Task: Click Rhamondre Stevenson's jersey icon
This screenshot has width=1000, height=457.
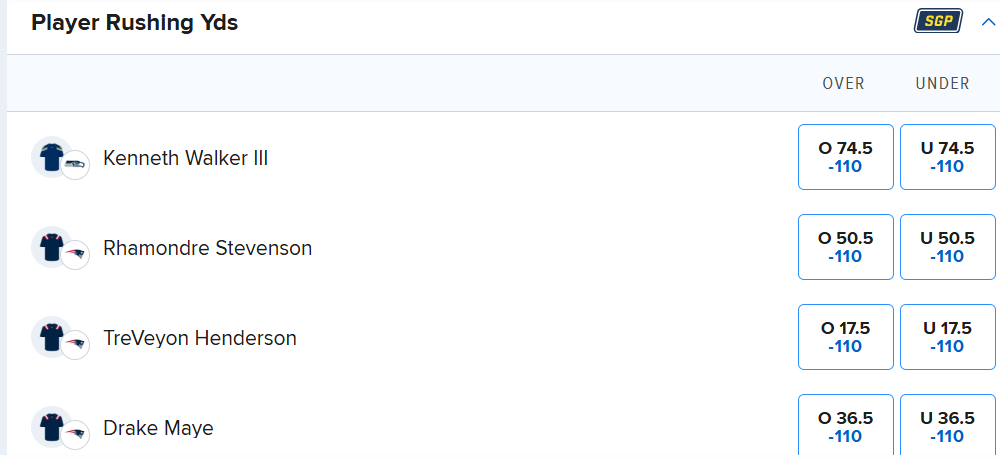Action: (x=50, y=246)
